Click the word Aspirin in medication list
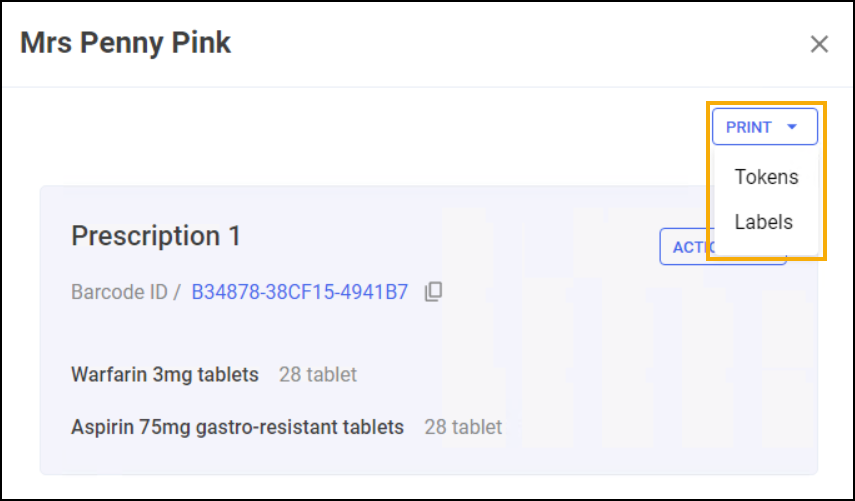The width and height of the screenshot is (855, 501). click(x=102, y=427)
